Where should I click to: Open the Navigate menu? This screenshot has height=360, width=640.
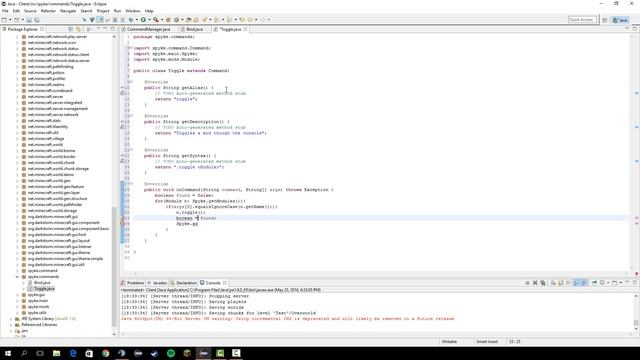[68, 11]
